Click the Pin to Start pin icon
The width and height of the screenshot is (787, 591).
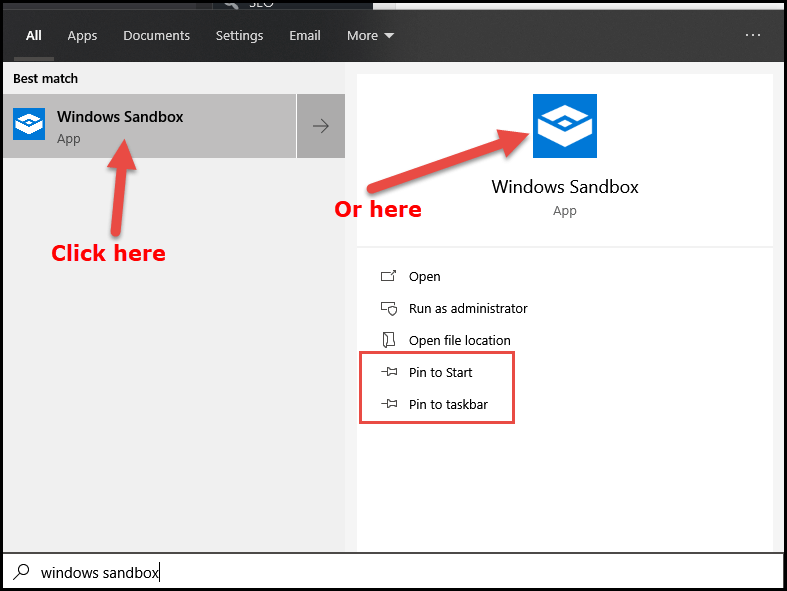pyautogui.click(x=389, y=372)
